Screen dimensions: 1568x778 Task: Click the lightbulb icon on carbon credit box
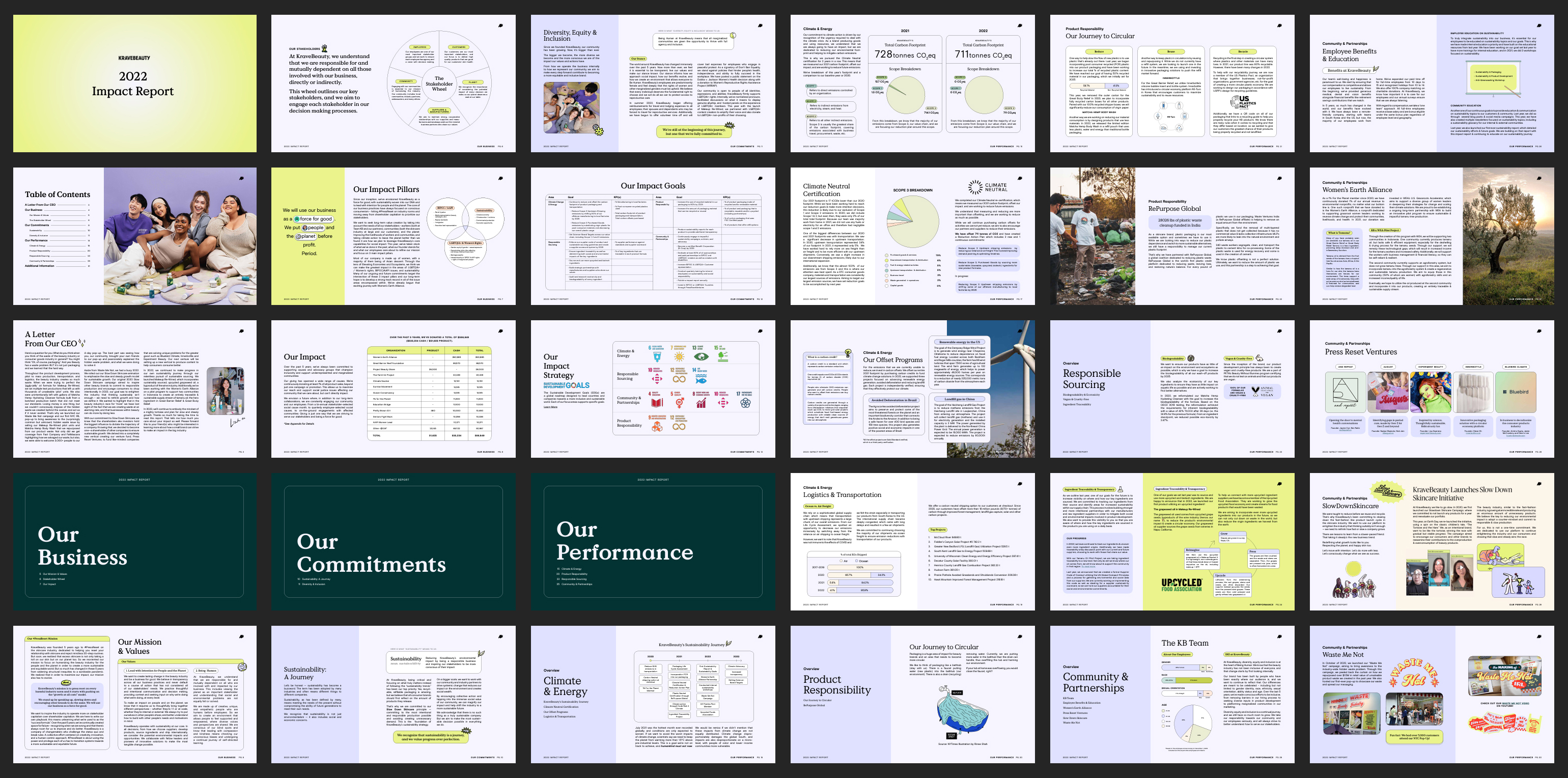pos(848,353)
